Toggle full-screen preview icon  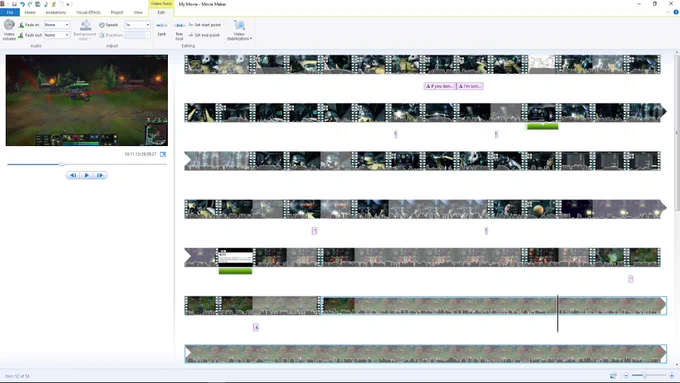(163, 154)
